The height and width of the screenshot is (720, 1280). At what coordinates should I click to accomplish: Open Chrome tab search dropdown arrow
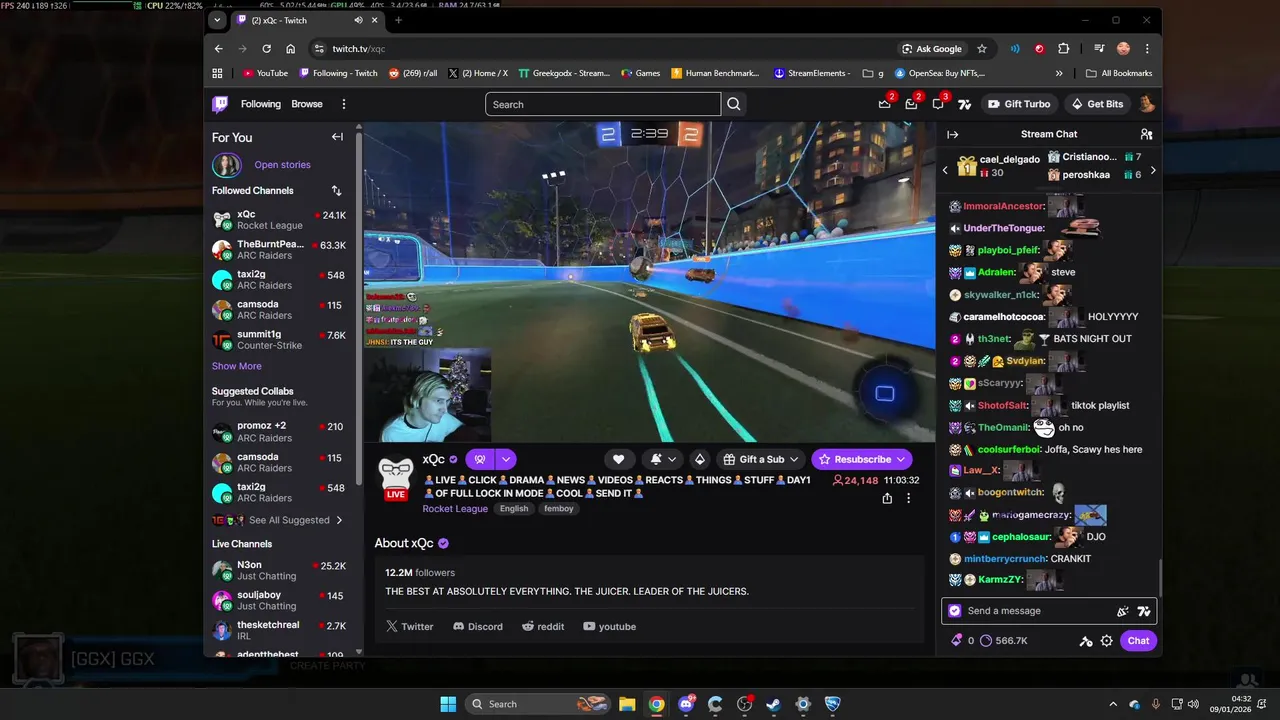[218, 20]
